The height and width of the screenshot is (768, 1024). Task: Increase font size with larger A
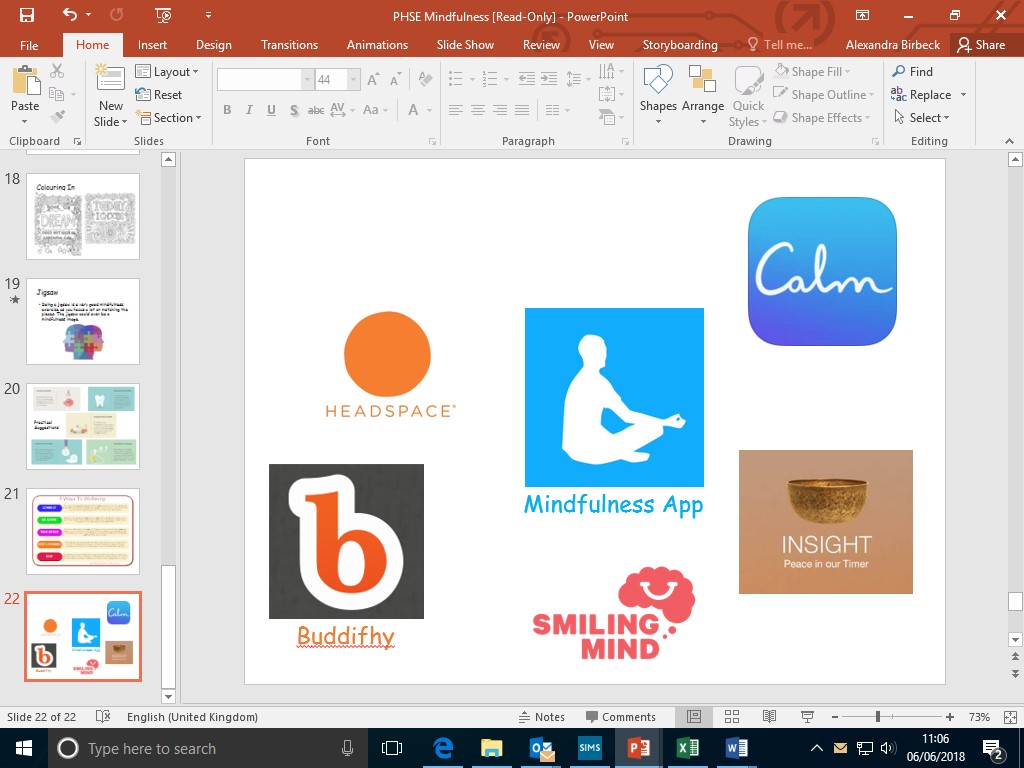point(374,80)
